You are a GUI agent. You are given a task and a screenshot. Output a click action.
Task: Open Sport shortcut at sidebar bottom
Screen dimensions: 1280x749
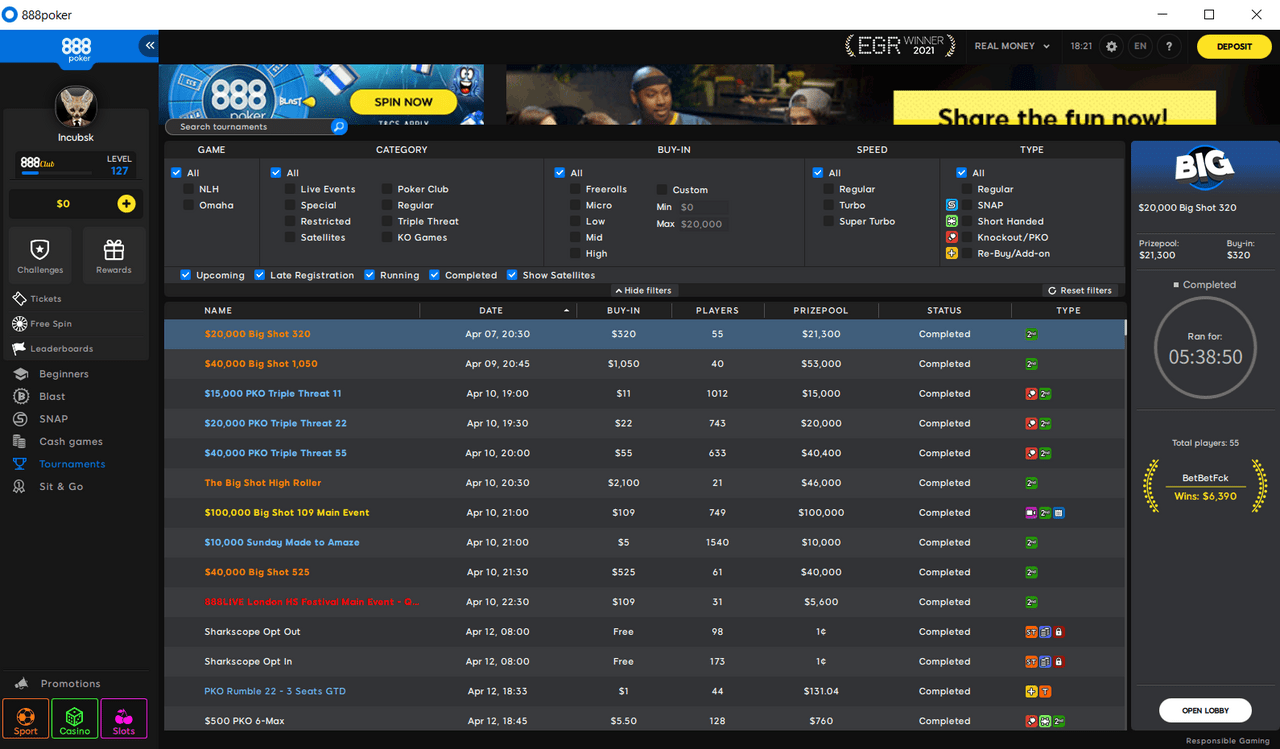[26, 718]
